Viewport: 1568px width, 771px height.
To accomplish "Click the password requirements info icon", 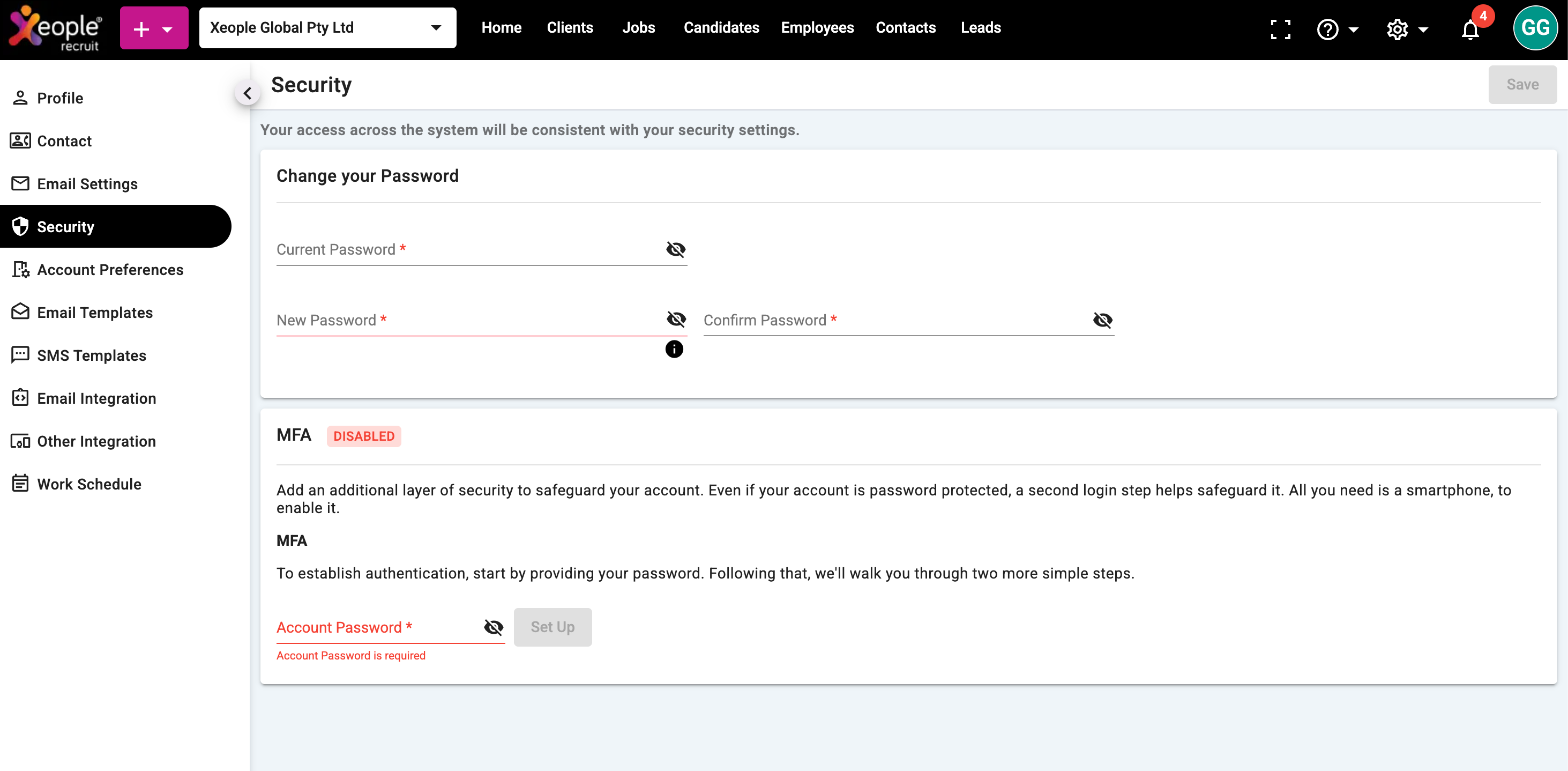I will point(674,349).
